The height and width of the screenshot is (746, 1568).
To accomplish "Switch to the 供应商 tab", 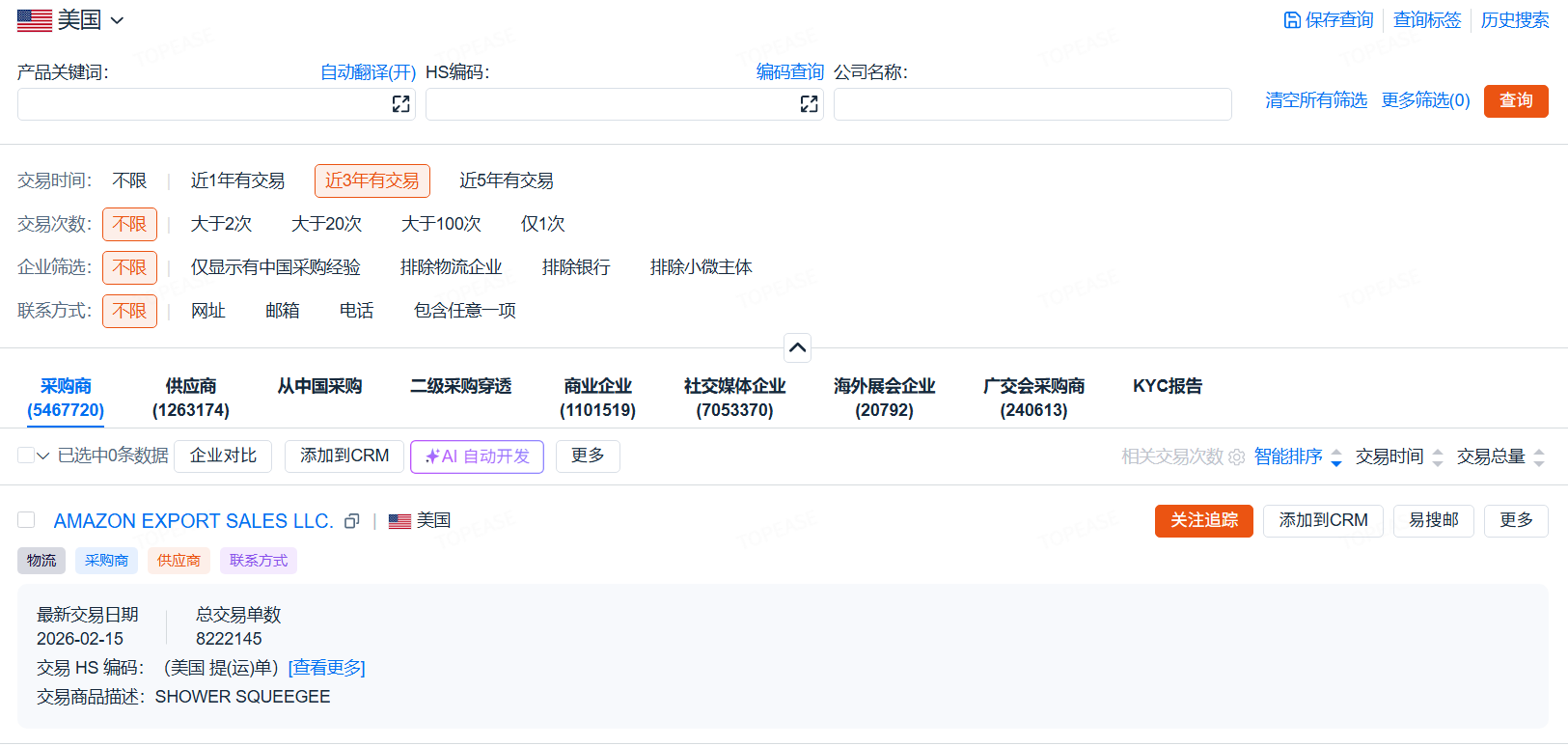I will pyautogui.click(x=190, y=398).
